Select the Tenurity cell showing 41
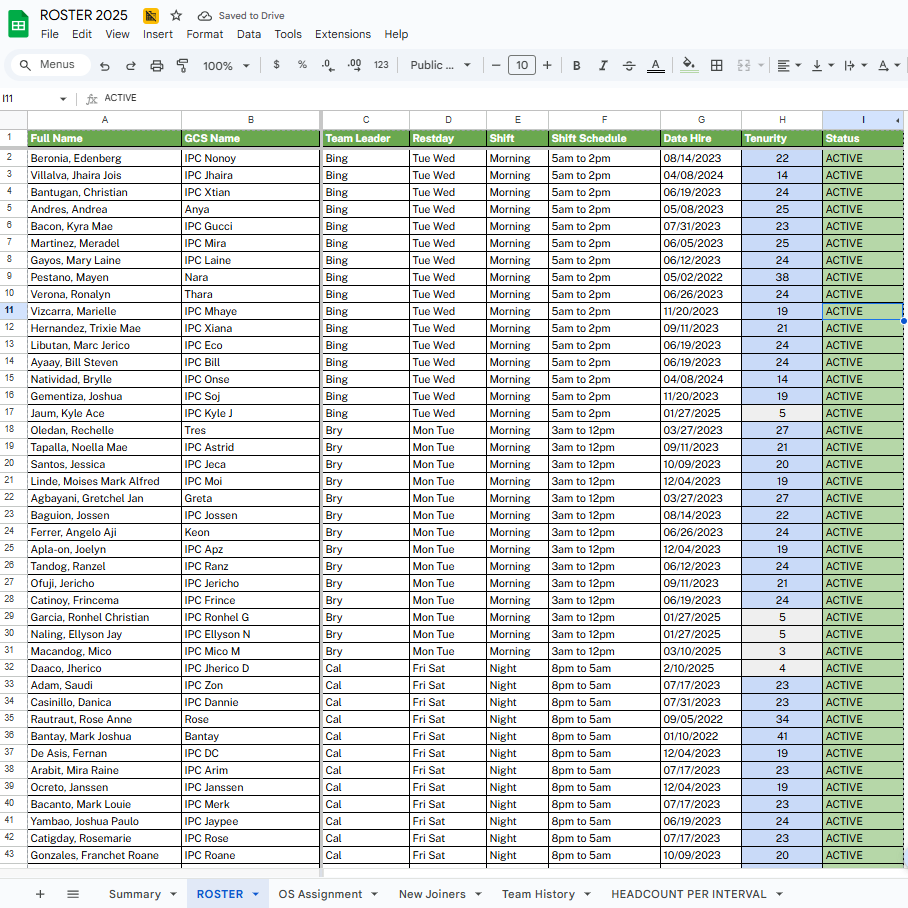The width and height of the screenshot is (908, 908). click(x=782, y=736)
